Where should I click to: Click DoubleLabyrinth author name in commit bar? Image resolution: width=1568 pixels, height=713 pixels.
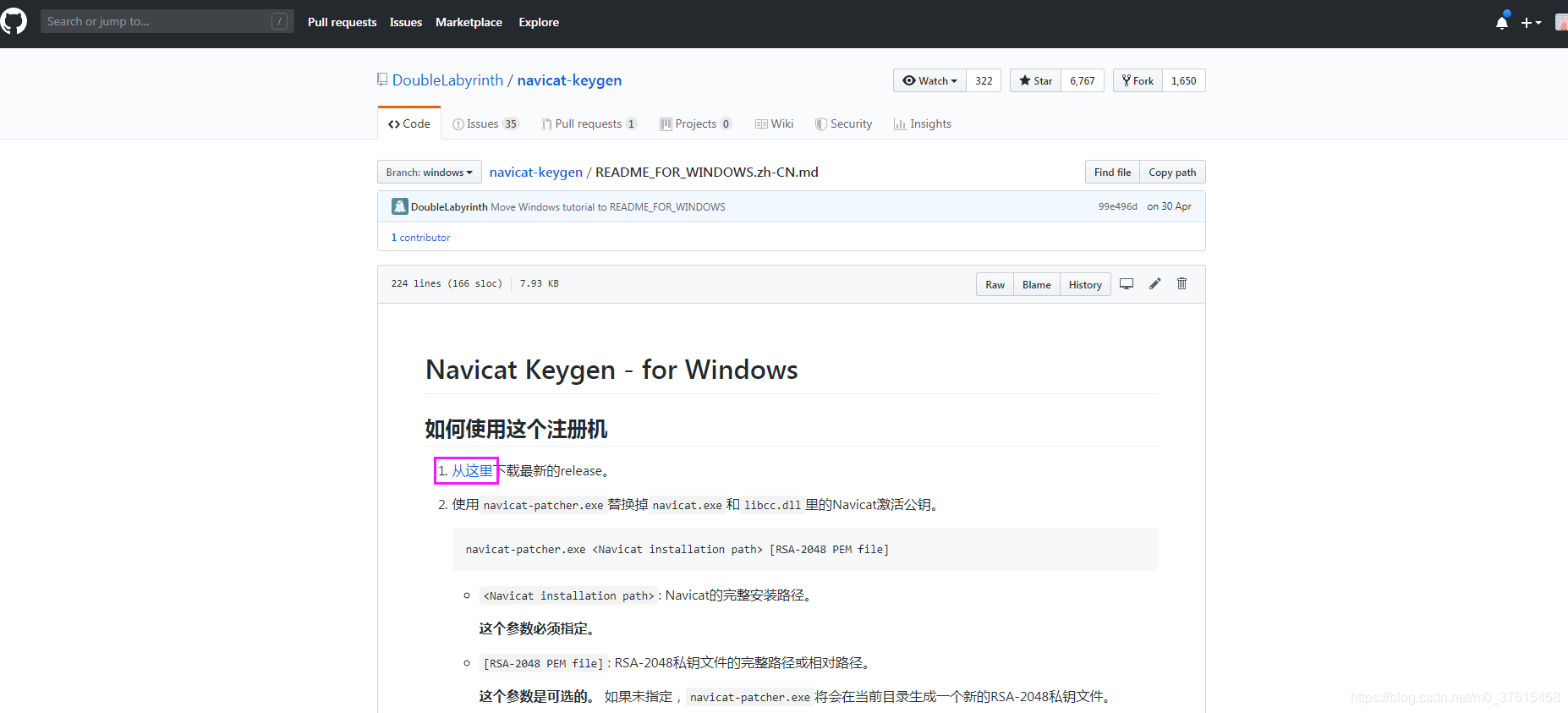pyautogui.click(x=449, y=207)
